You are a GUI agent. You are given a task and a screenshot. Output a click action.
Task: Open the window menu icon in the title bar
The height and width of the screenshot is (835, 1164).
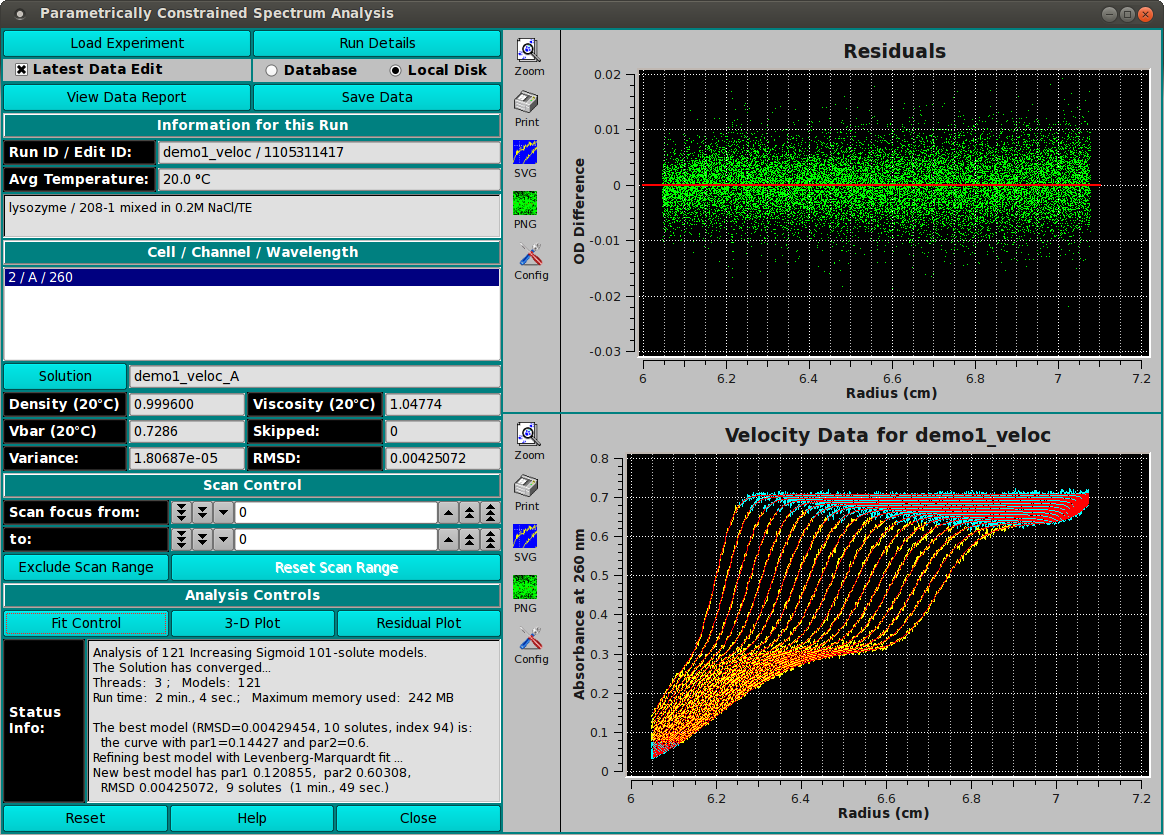coord(20,13)
